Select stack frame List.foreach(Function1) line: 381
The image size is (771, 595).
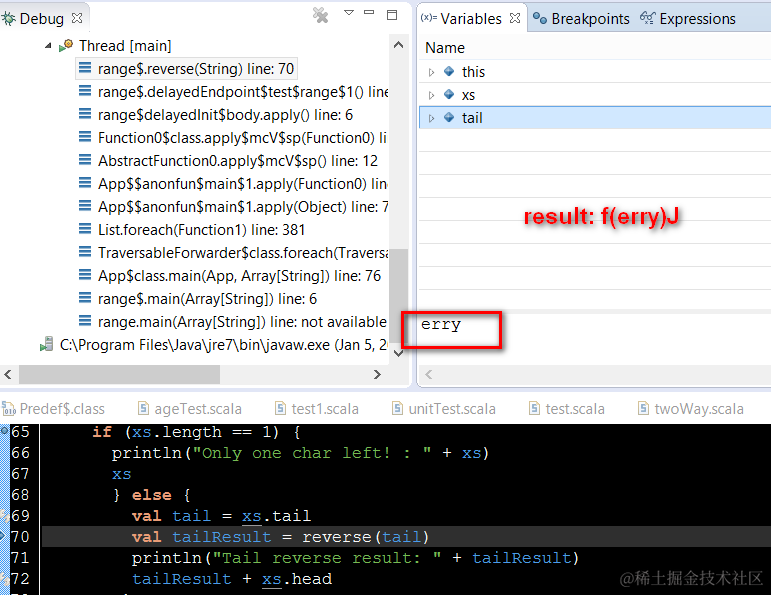201,230
